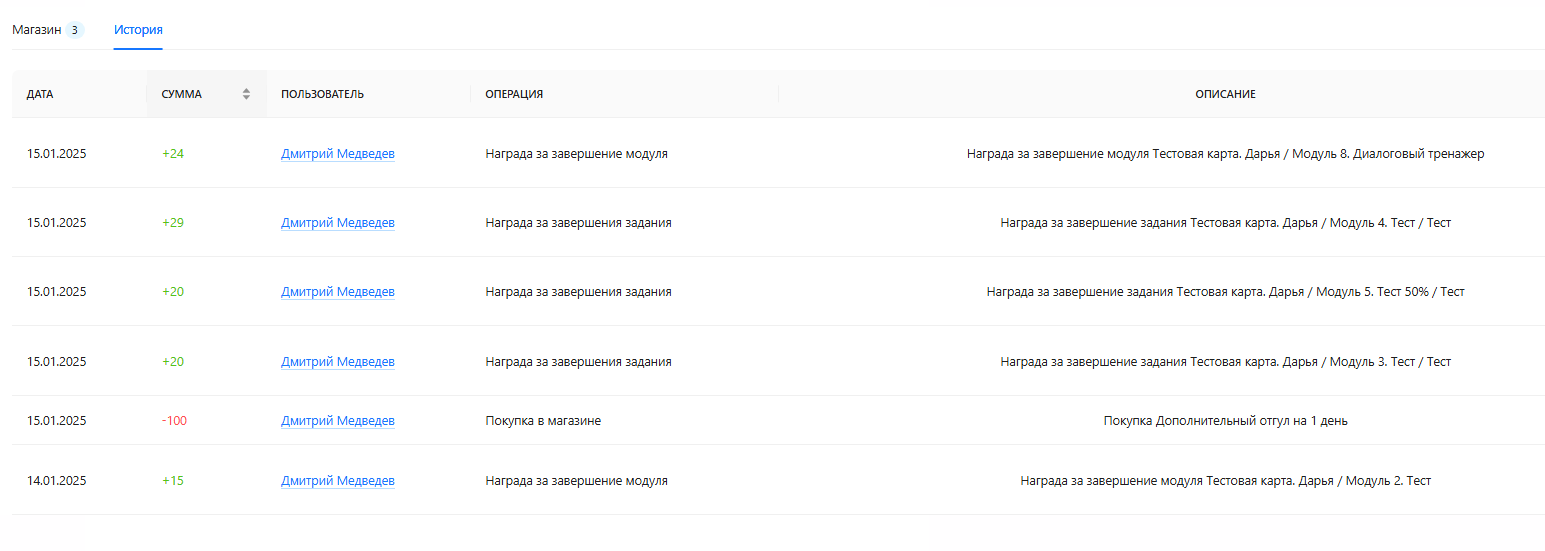Switch to the Магазин tab
This screenshot has width=1545, height=551.
click(37, 30)
